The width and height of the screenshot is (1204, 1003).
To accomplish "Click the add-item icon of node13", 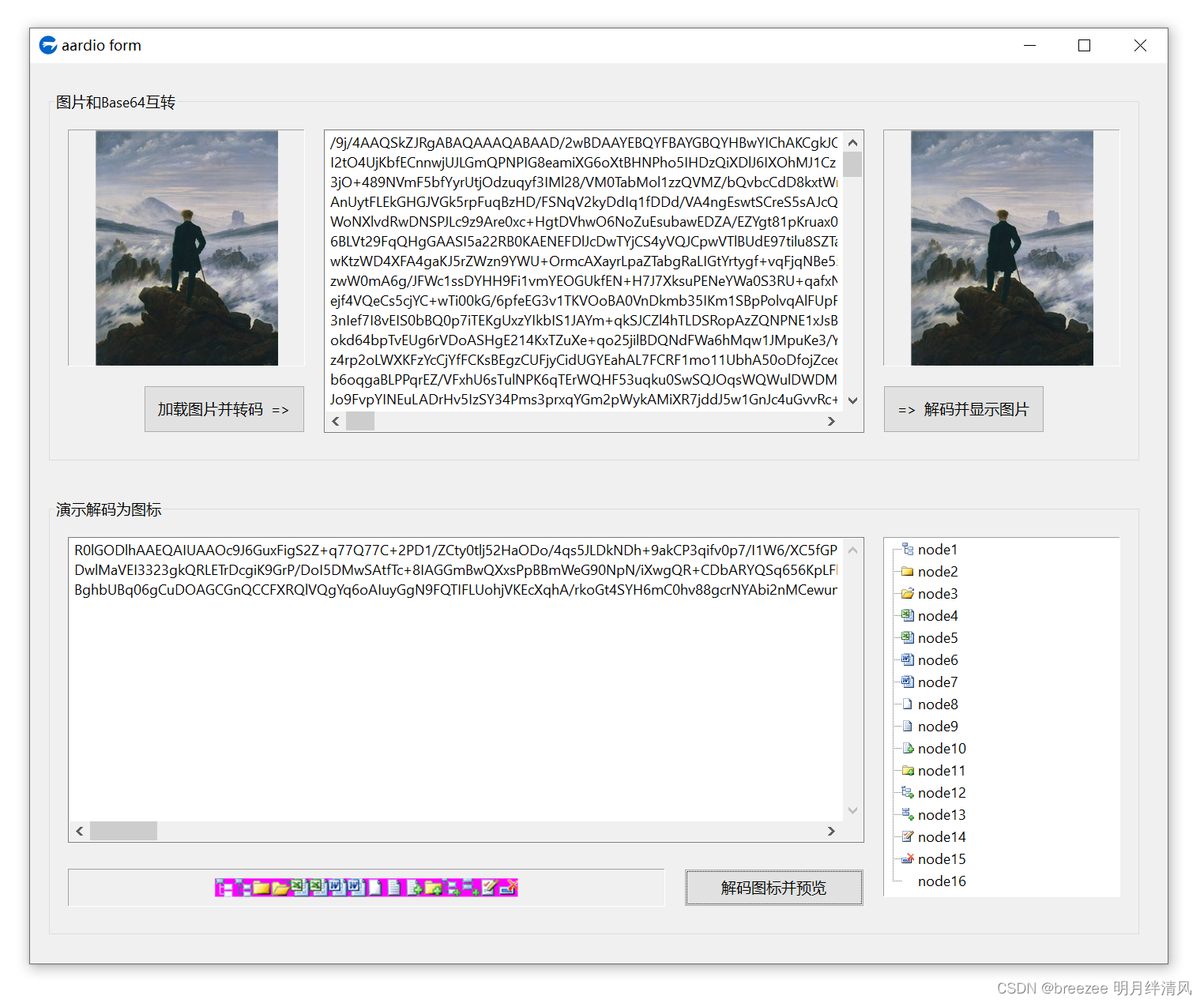I will 908,814.
